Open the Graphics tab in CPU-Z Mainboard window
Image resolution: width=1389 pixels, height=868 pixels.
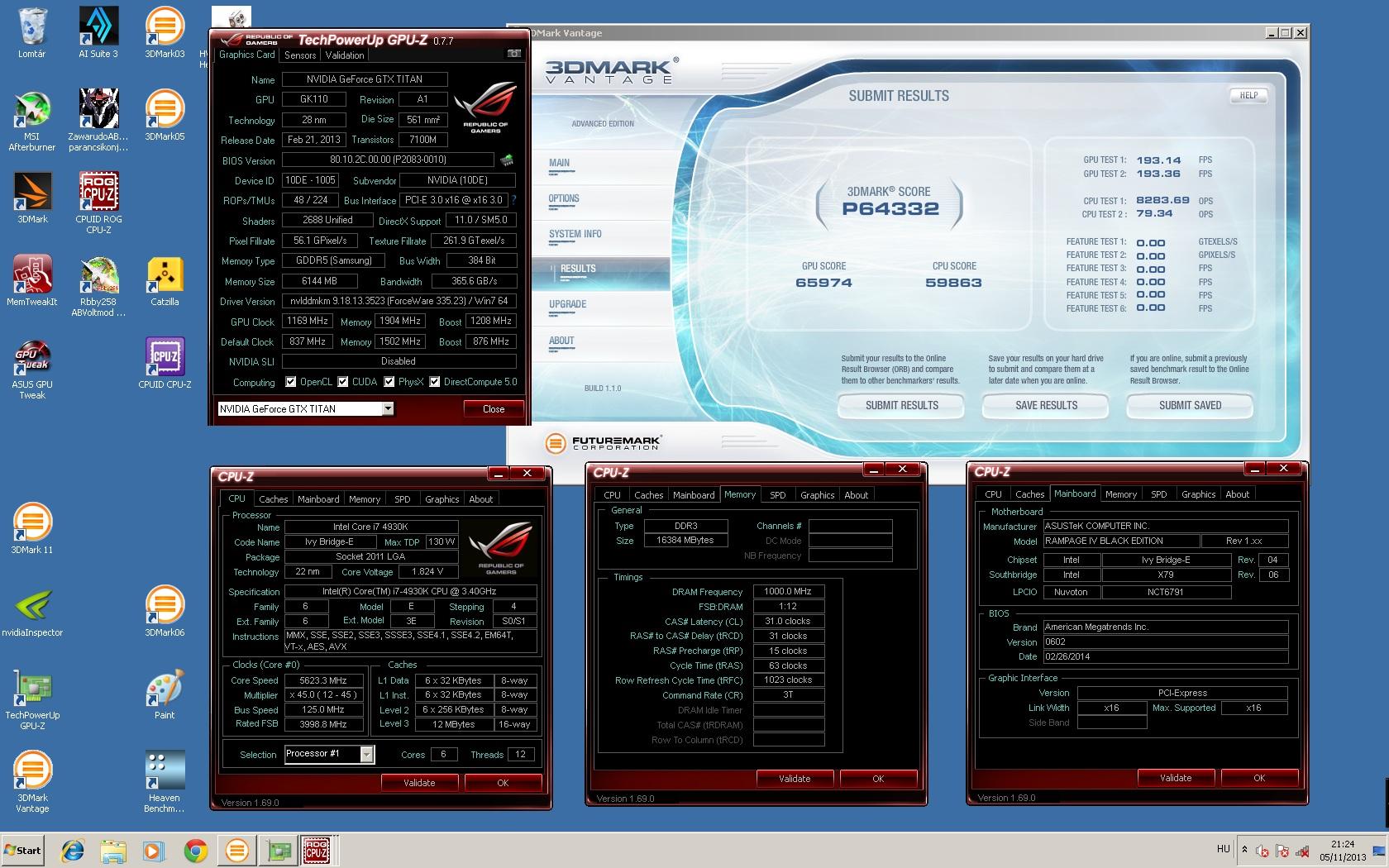point(1198,494)
